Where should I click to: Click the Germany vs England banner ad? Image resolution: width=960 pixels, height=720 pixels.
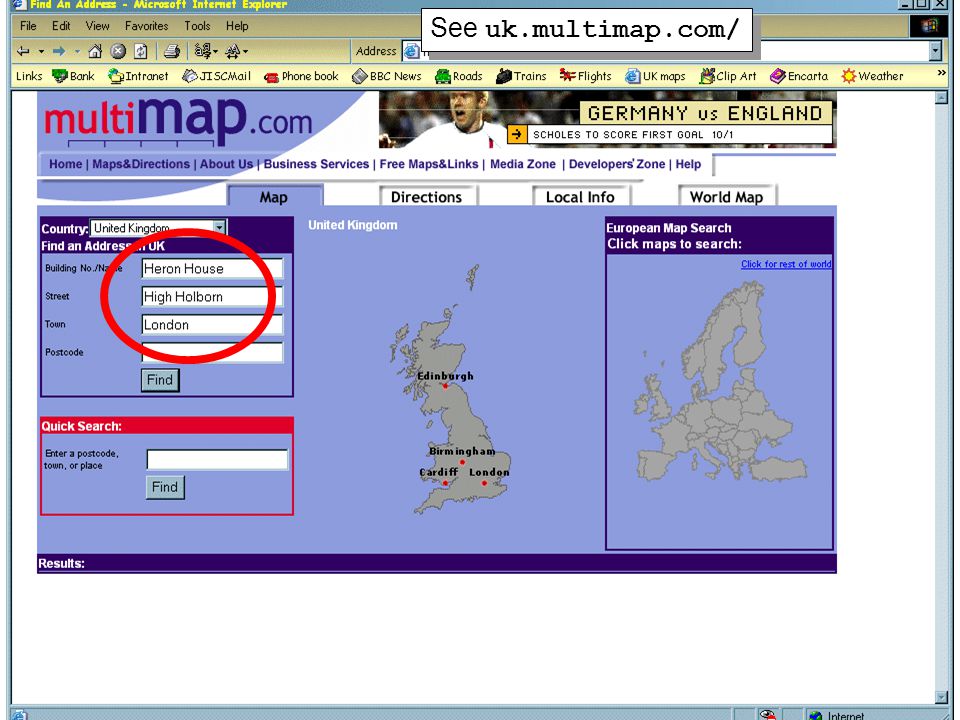607,119
